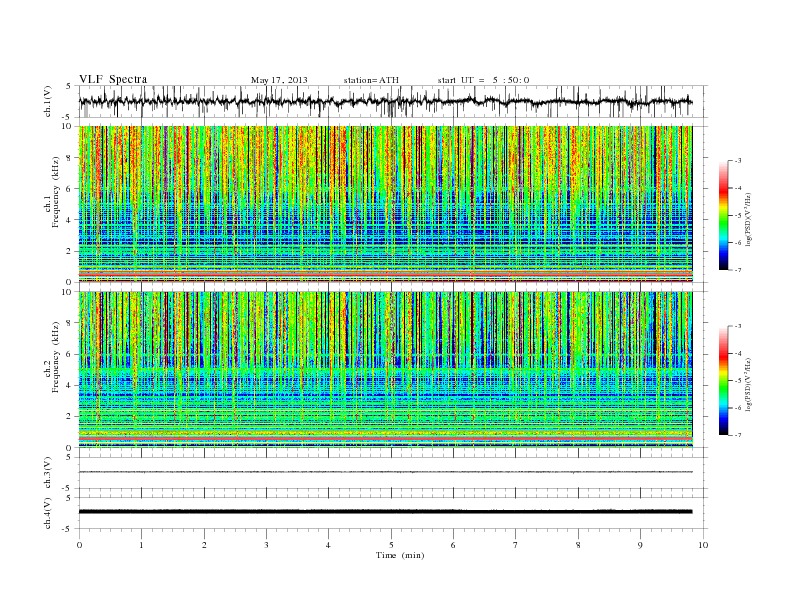Click the "VLF Spectra" plot title
This screenshot has width=792, height=612.
click(113, 79)
